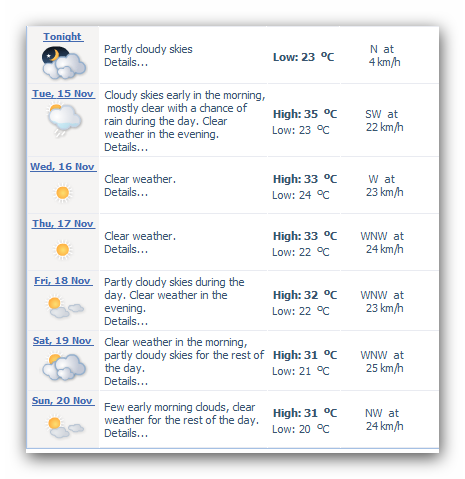Viewport: 465px width, 479px height.
Task: Click the cloudy sun icon for Saturday
Action: click(64, 367)
